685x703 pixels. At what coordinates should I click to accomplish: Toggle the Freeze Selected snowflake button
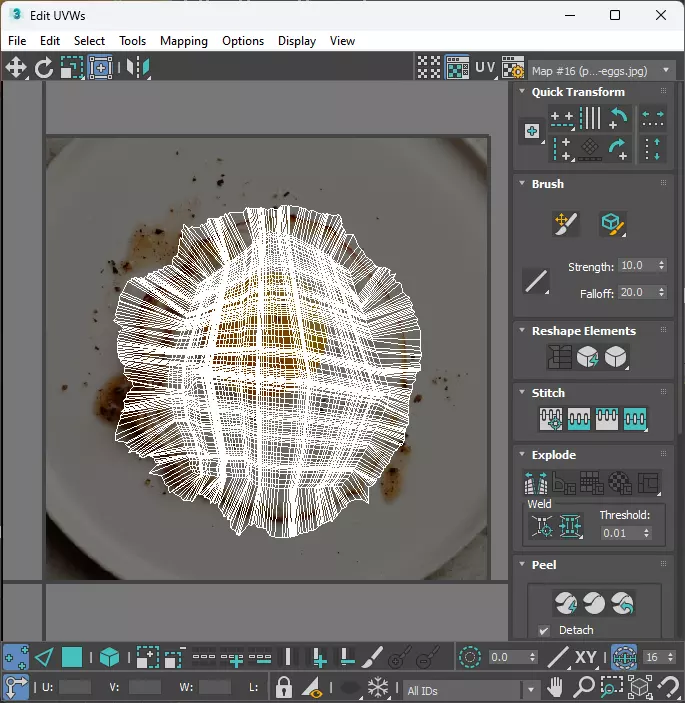coord(378,687)
